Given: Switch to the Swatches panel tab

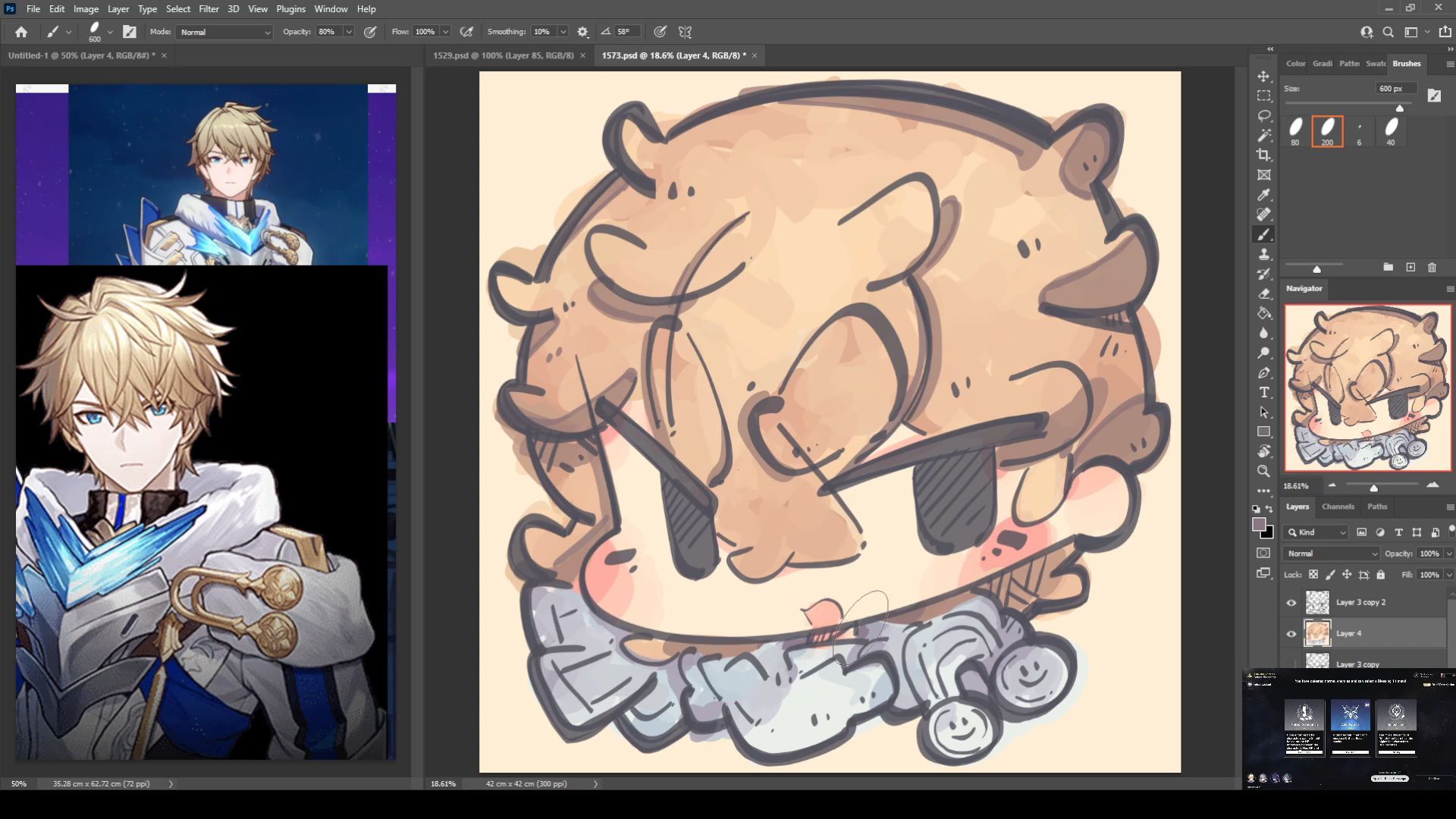Looking at the screenshot, I should click(x=1376, y=64).
